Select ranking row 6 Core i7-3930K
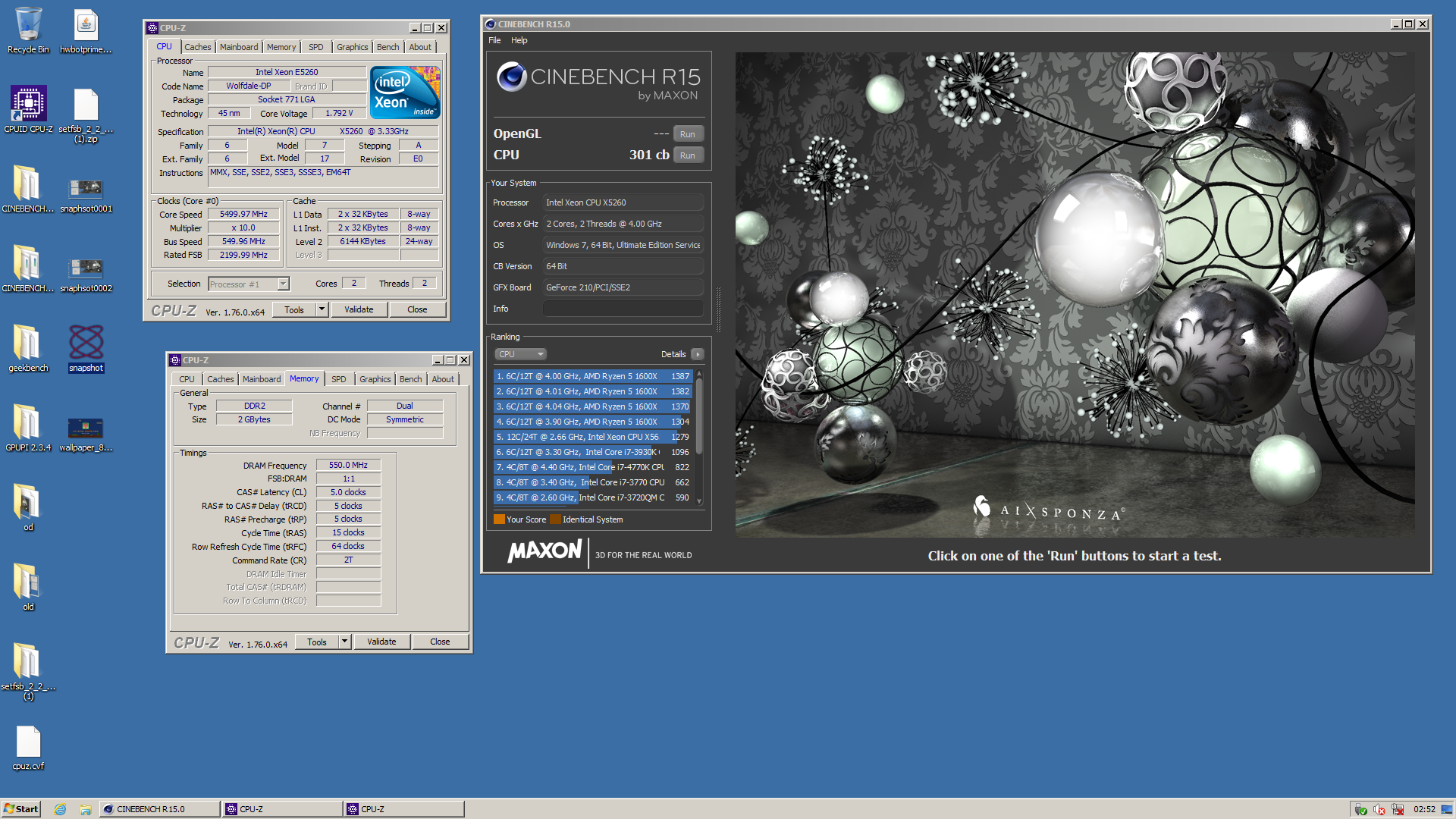Viewport: 1456px width, 819px height. pyautogui.click(x=593, y=452)
